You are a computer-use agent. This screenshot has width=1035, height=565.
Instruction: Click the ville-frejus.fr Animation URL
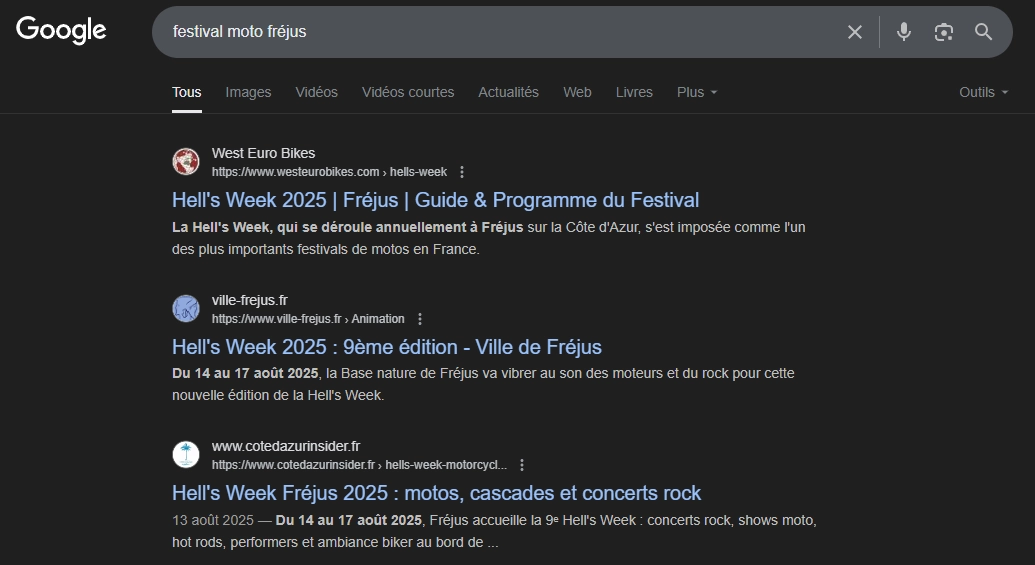(308, 319)
